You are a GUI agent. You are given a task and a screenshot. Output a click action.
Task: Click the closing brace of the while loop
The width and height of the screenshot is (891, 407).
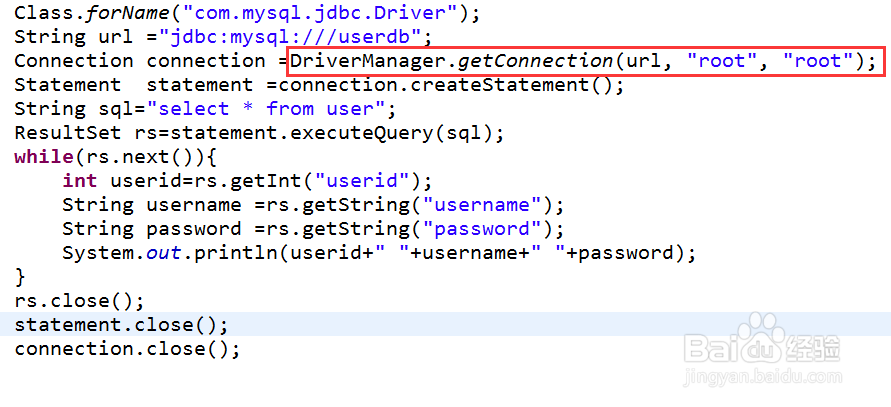pos(20,277)
